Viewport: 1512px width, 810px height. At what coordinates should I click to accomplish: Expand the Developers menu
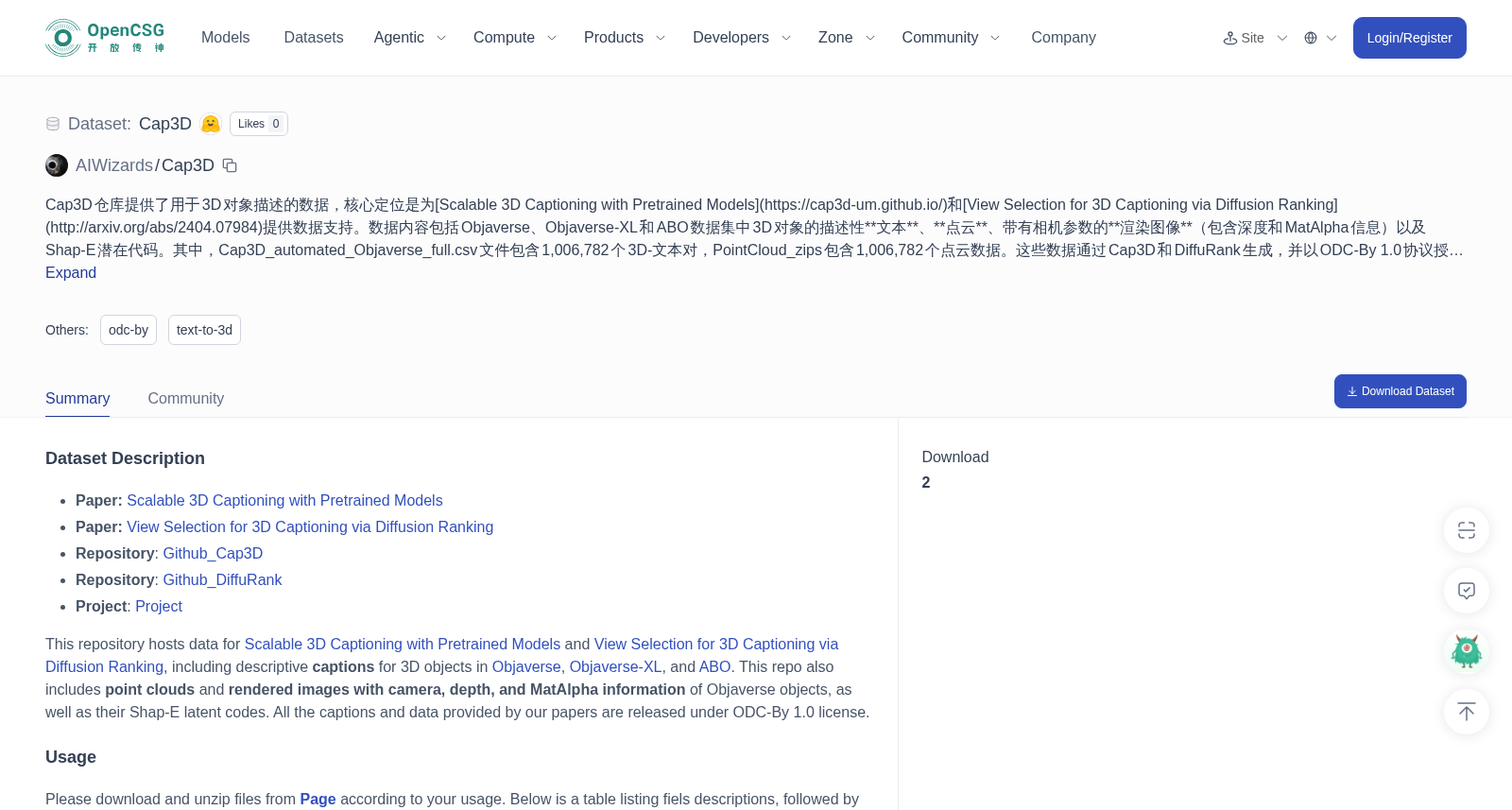pos(742,38)
